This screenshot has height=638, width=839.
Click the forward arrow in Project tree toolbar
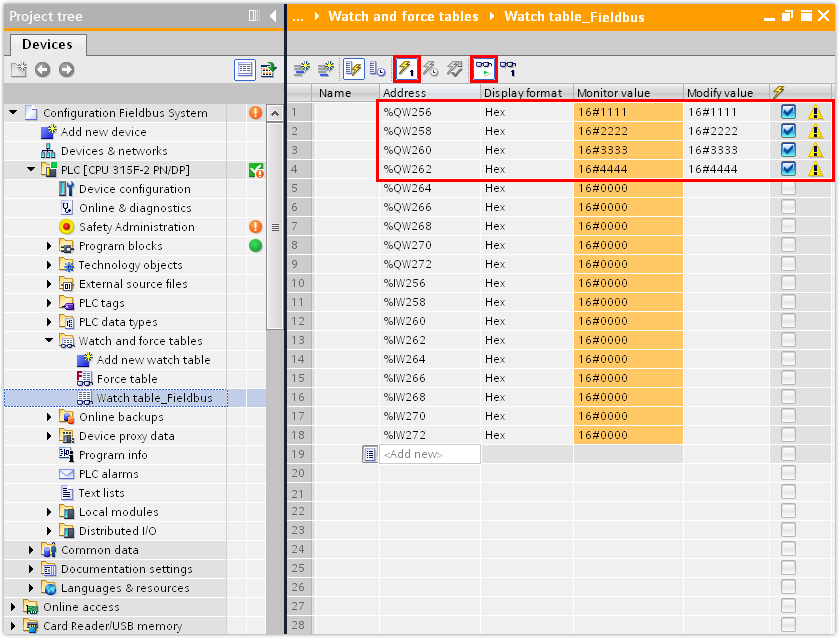(x=66, y=69)
